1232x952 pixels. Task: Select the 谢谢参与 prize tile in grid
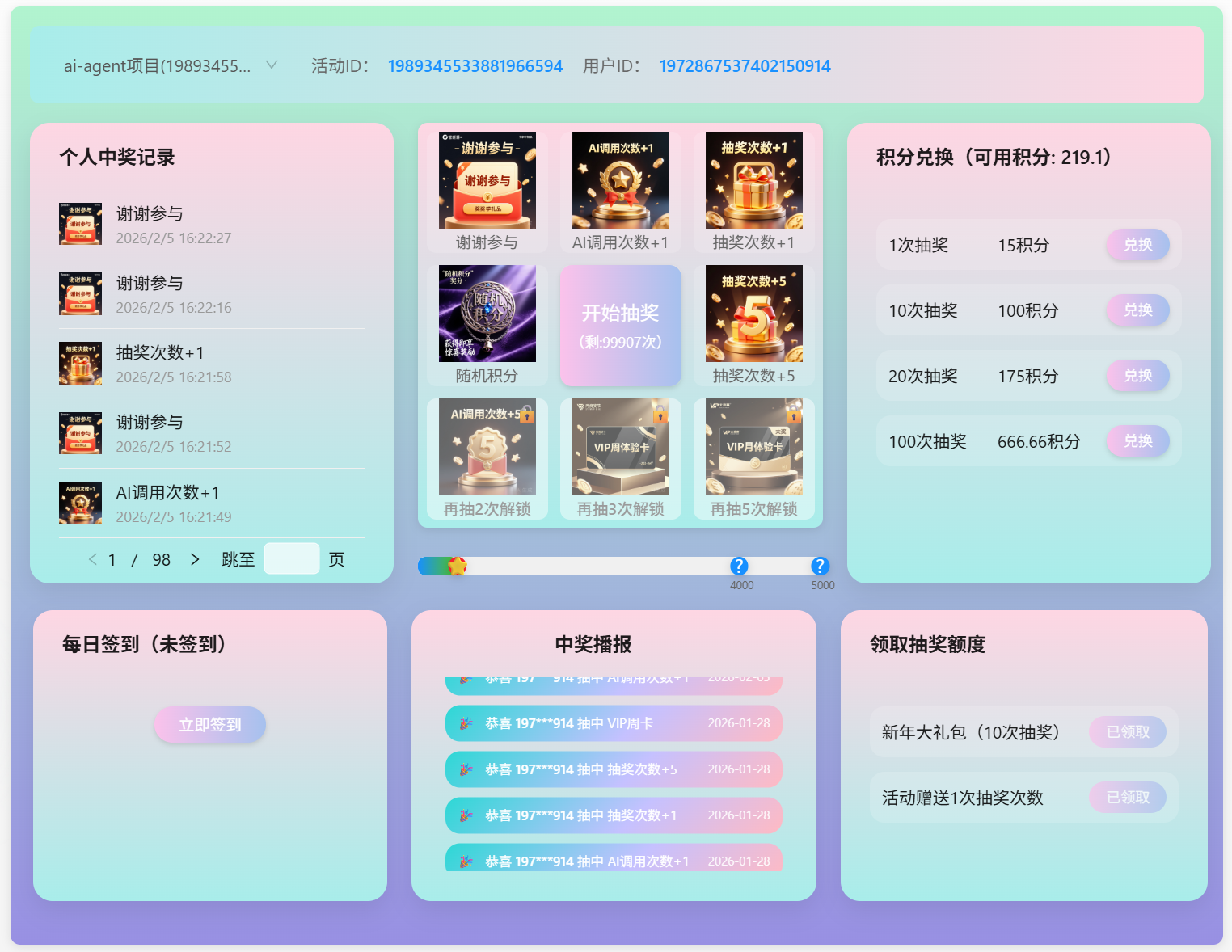click(x=487, y=179)
